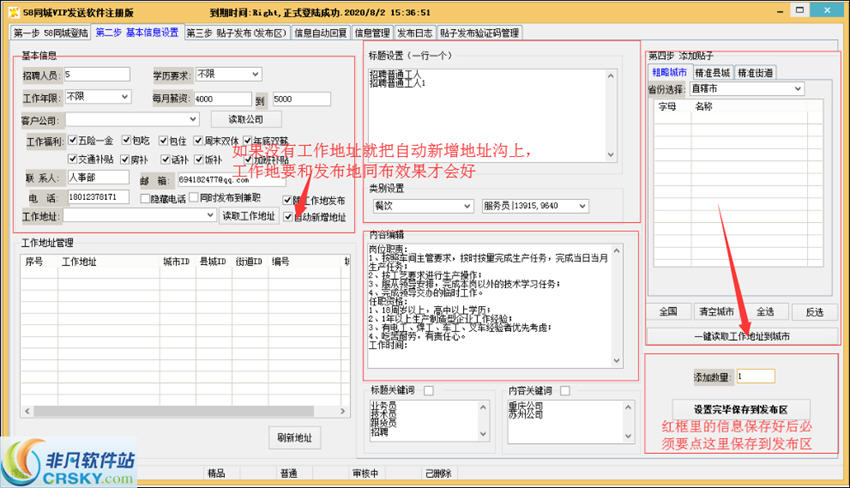Click 一键读取工作地址到城市 button

[x=742, y=336]
